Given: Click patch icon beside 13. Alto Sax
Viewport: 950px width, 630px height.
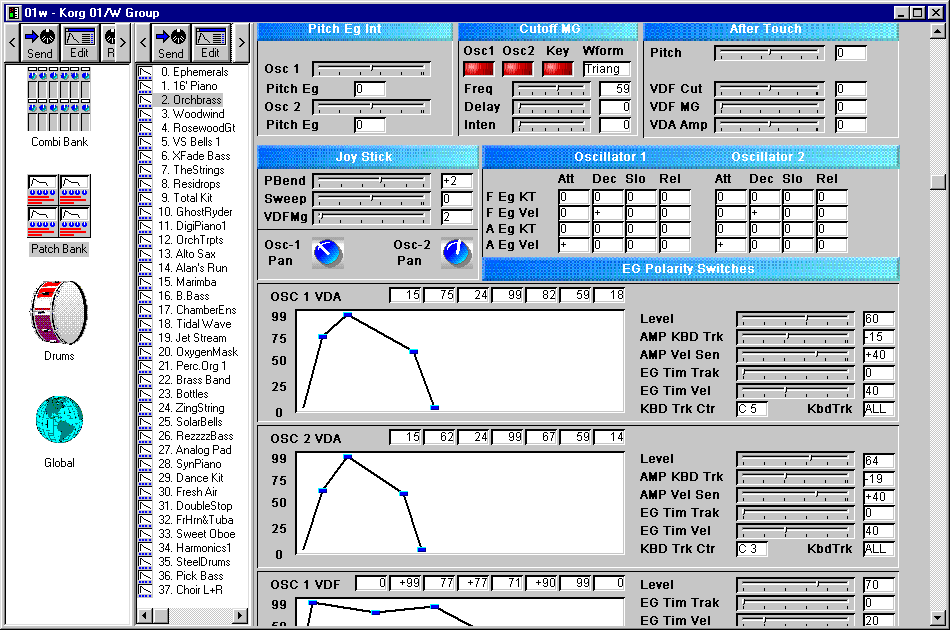Looking at the screenshot, I should [x=145, y=254].
